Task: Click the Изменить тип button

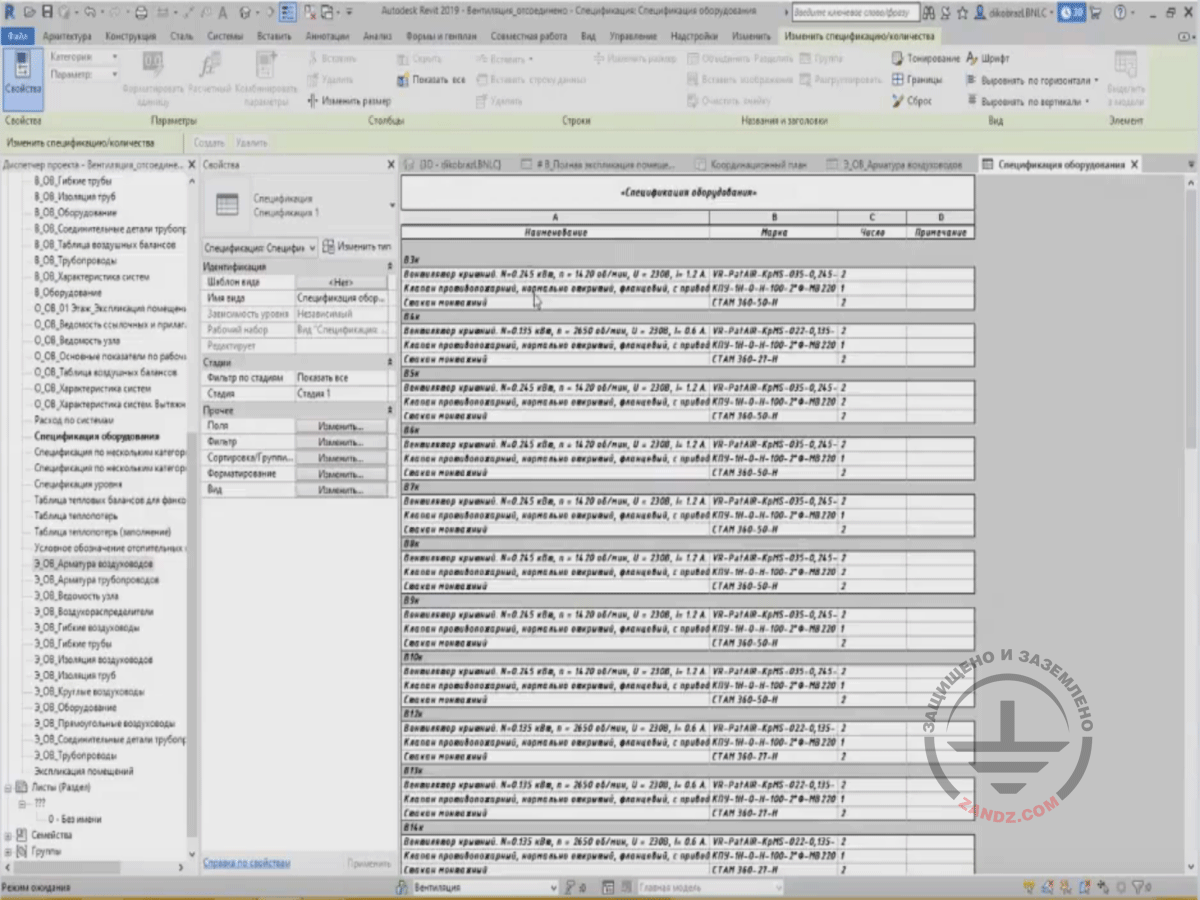Action: pos(357,246)
